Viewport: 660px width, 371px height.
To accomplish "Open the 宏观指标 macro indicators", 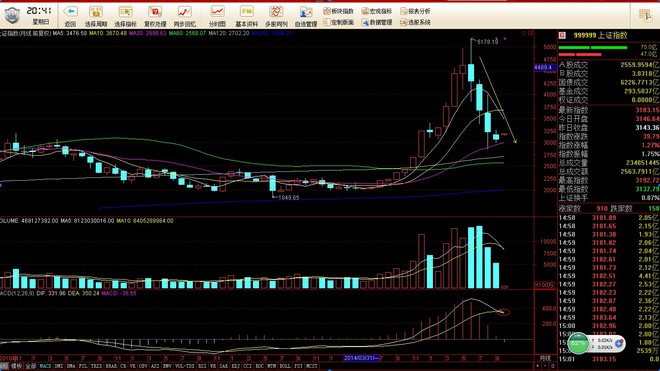I will (376, 11).
